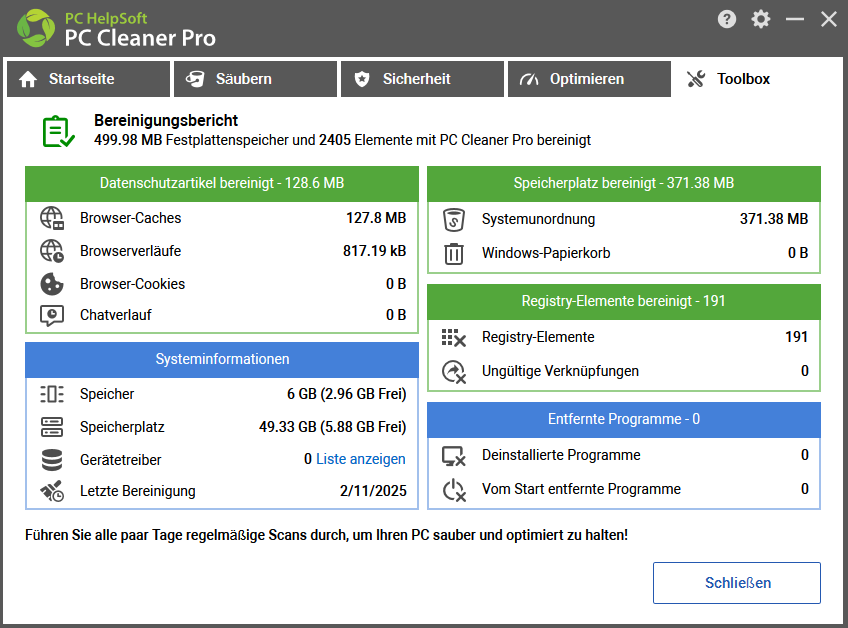This screenshot has height=628, width=848.
Task: Select the 2/11/2025 date value
Action: tap(373, 491)
